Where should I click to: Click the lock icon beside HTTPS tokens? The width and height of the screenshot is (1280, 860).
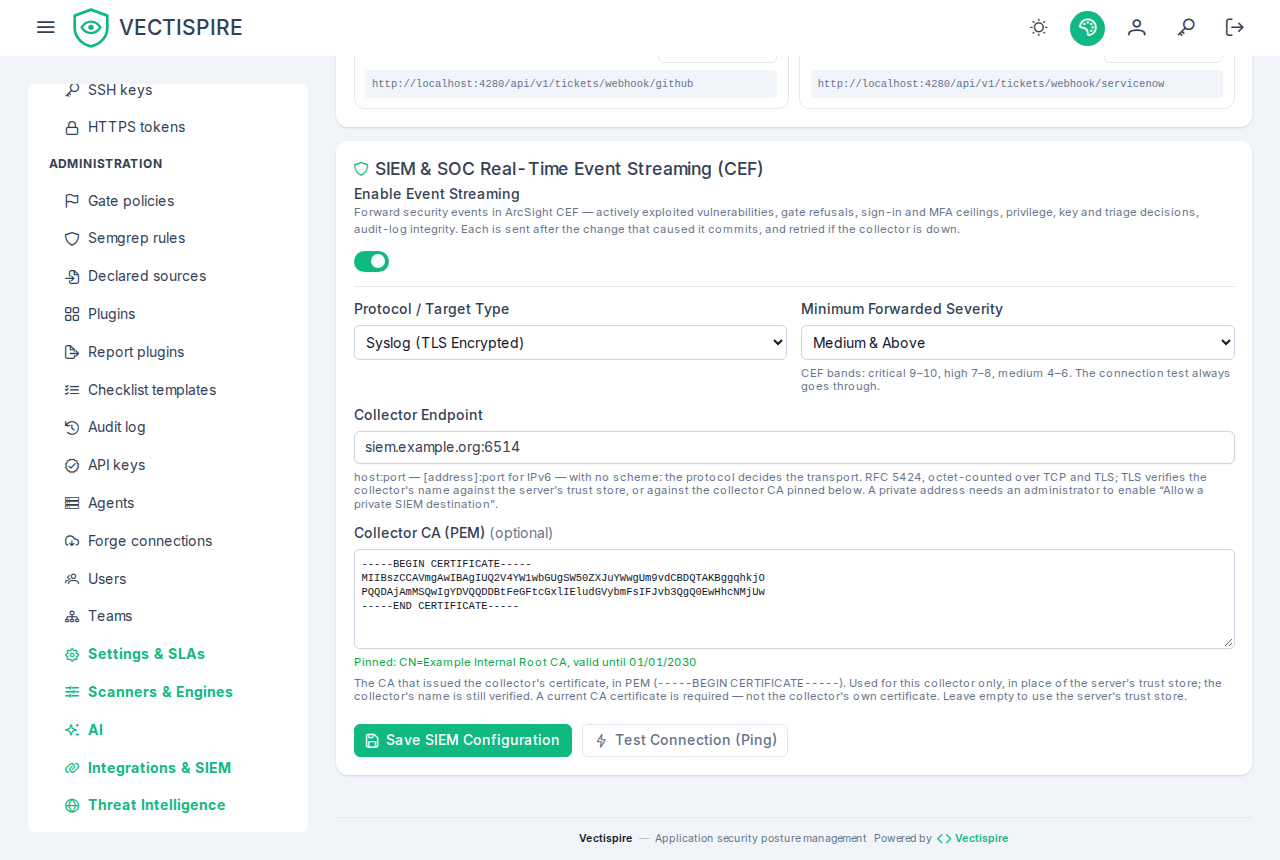click(x=72, y=128)
